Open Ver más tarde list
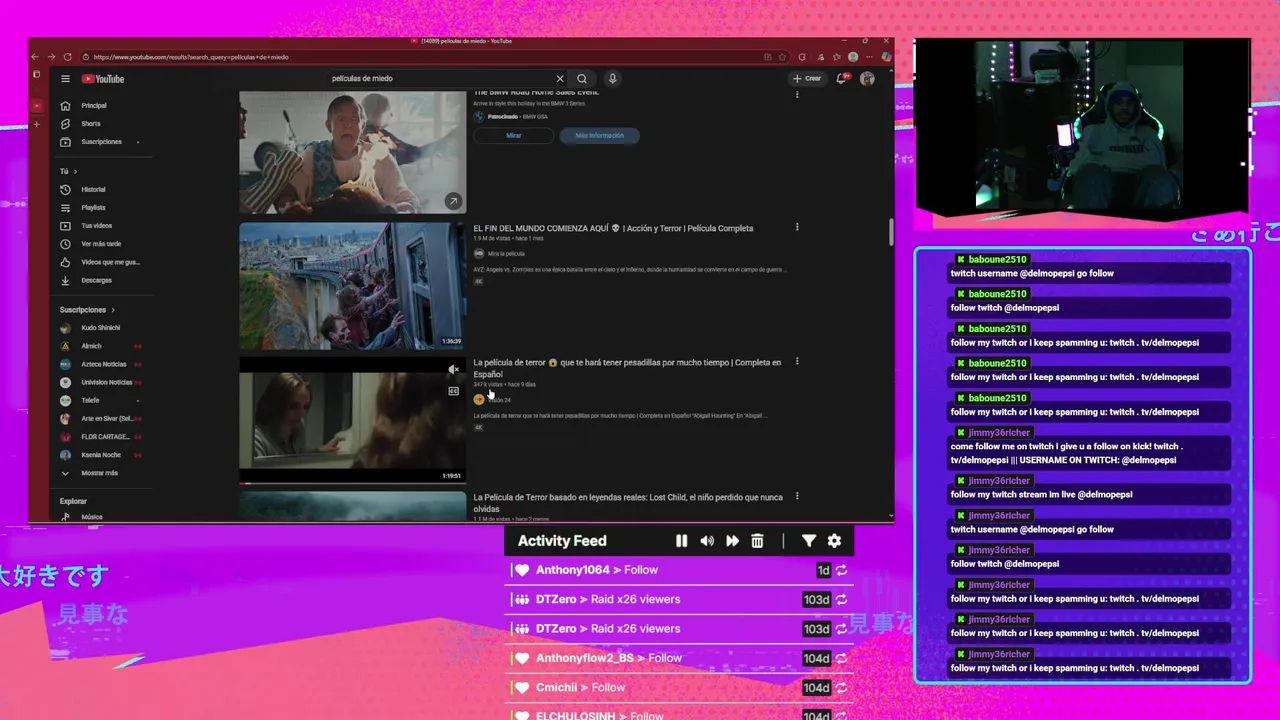 [101, 244]
